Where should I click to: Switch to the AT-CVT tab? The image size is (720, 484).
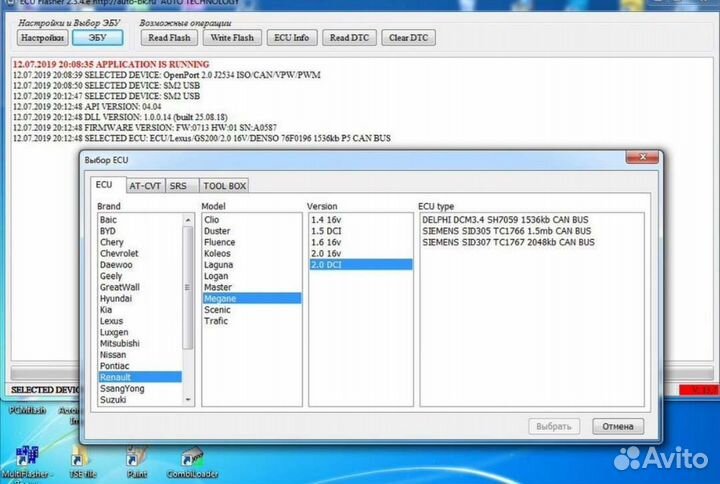[x=145, y=186]
